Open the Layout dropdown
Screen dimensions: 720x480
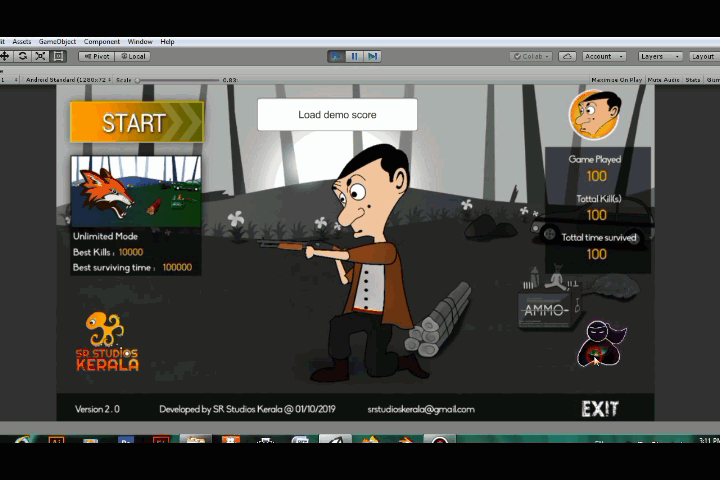704,56
